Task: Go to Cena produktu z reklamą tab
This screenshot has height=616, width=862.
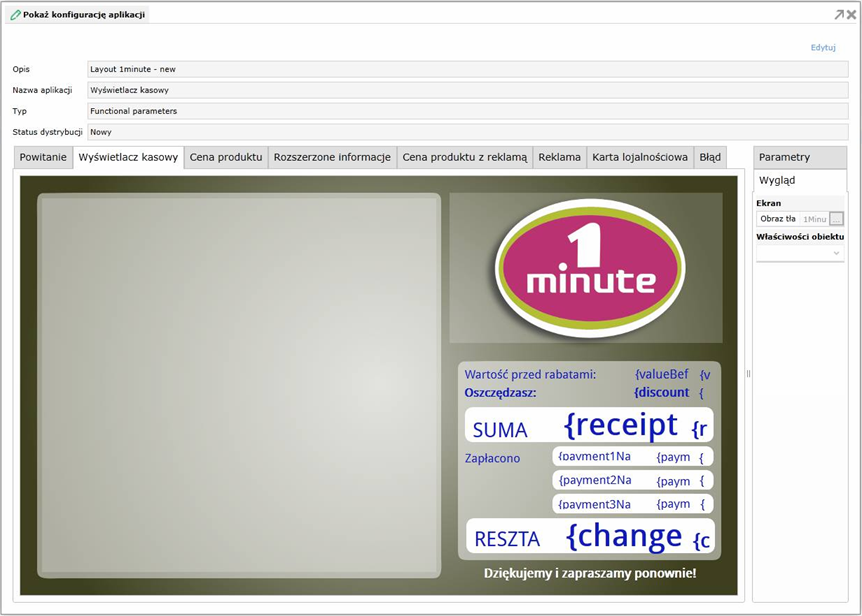Action: [x=465, y=157]
